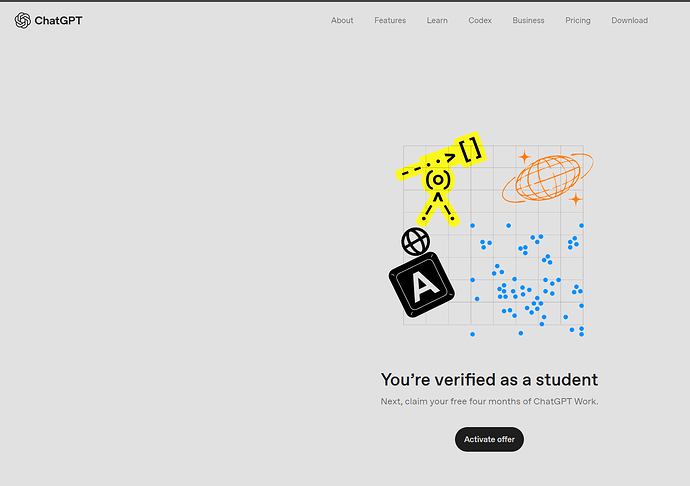Open the Download link
690x486 pixels.
click(x=629, y=20)
